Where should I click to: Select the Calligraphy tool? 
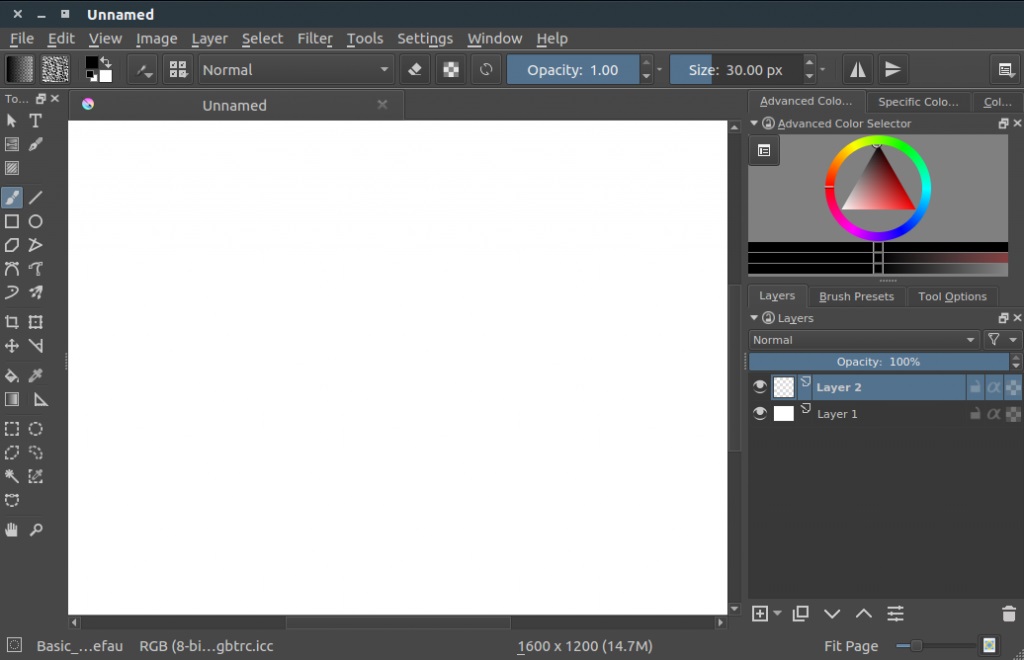[x=35, y=144]
